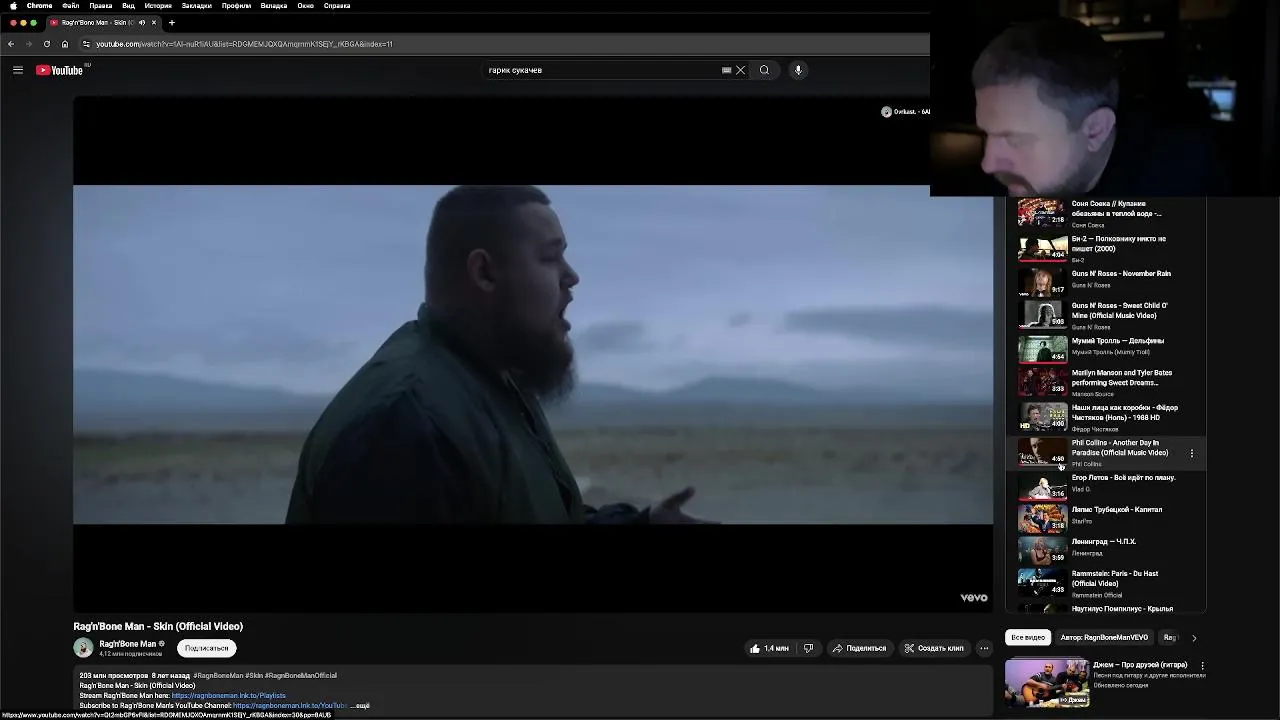Screen dimensions: 1280x720
Task: Expand description with ...ещё
Action: 360,705
